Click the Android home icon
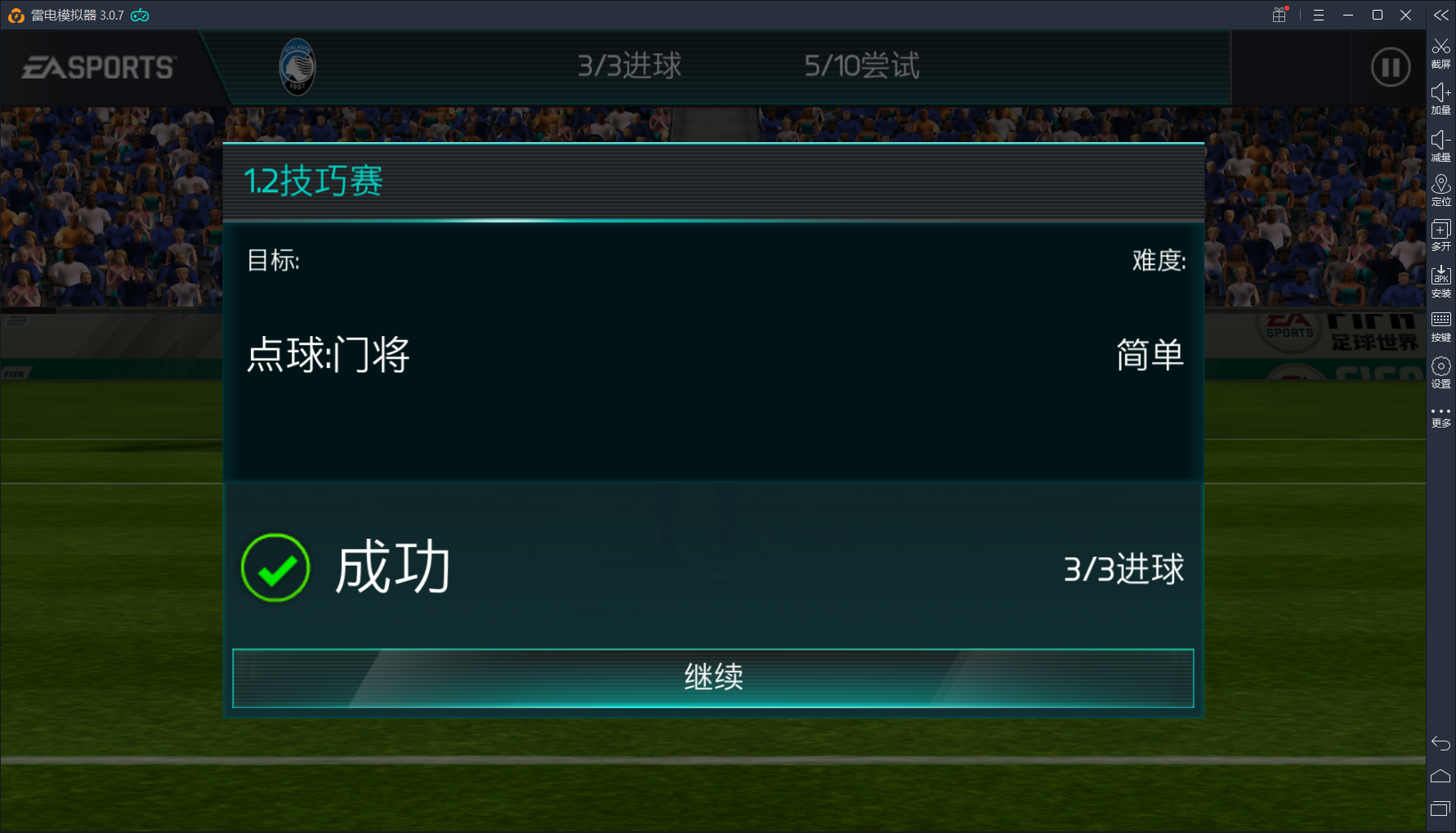Image resolution: width=1456 pixels, height=833 pixels. (x=1441, y=776)
